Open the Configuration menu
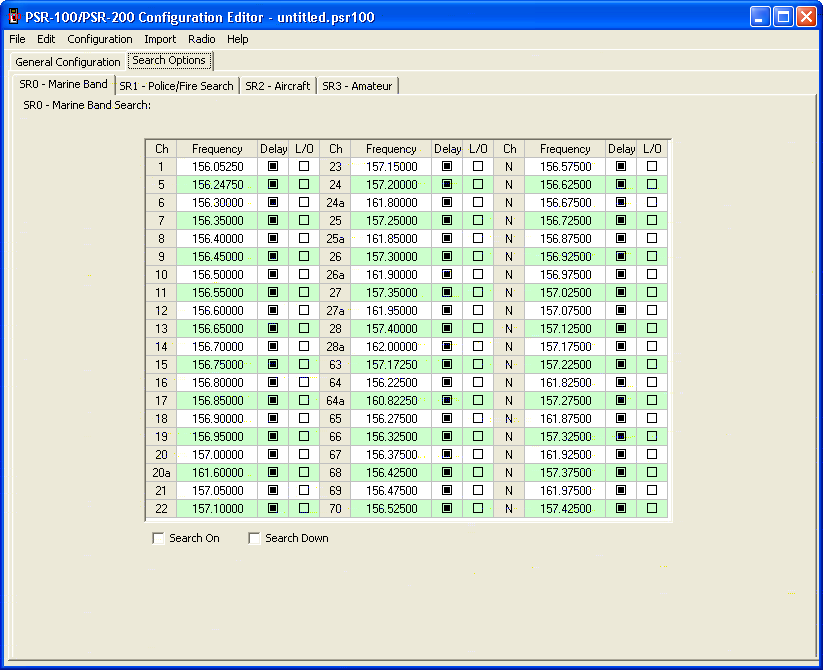 click(x=100, y=39)
